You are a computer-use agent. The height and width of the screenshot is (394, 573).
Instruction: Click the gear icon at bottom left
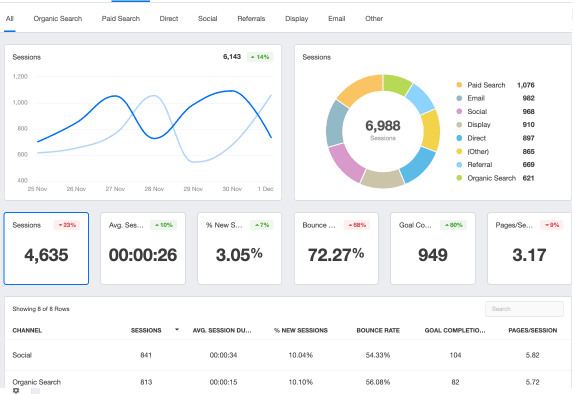pos(16,390)
